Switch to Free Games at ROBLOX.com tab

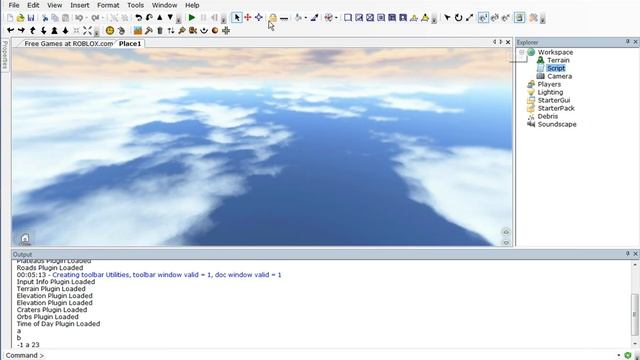[x=68, y=43]
